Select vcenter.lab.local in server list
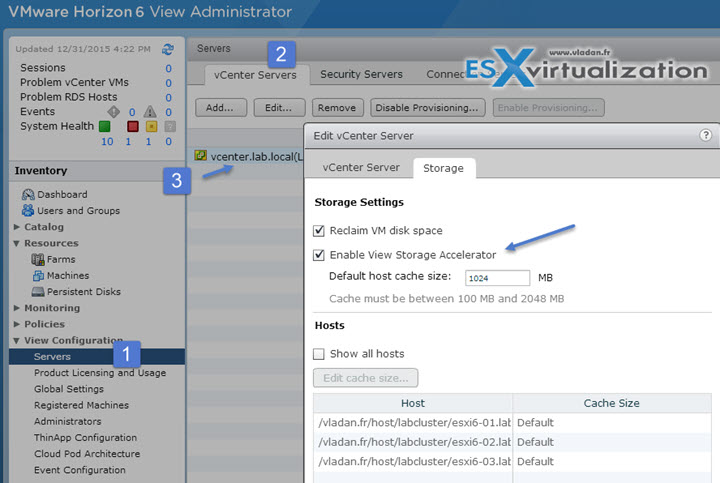 [x=256, y=157]
